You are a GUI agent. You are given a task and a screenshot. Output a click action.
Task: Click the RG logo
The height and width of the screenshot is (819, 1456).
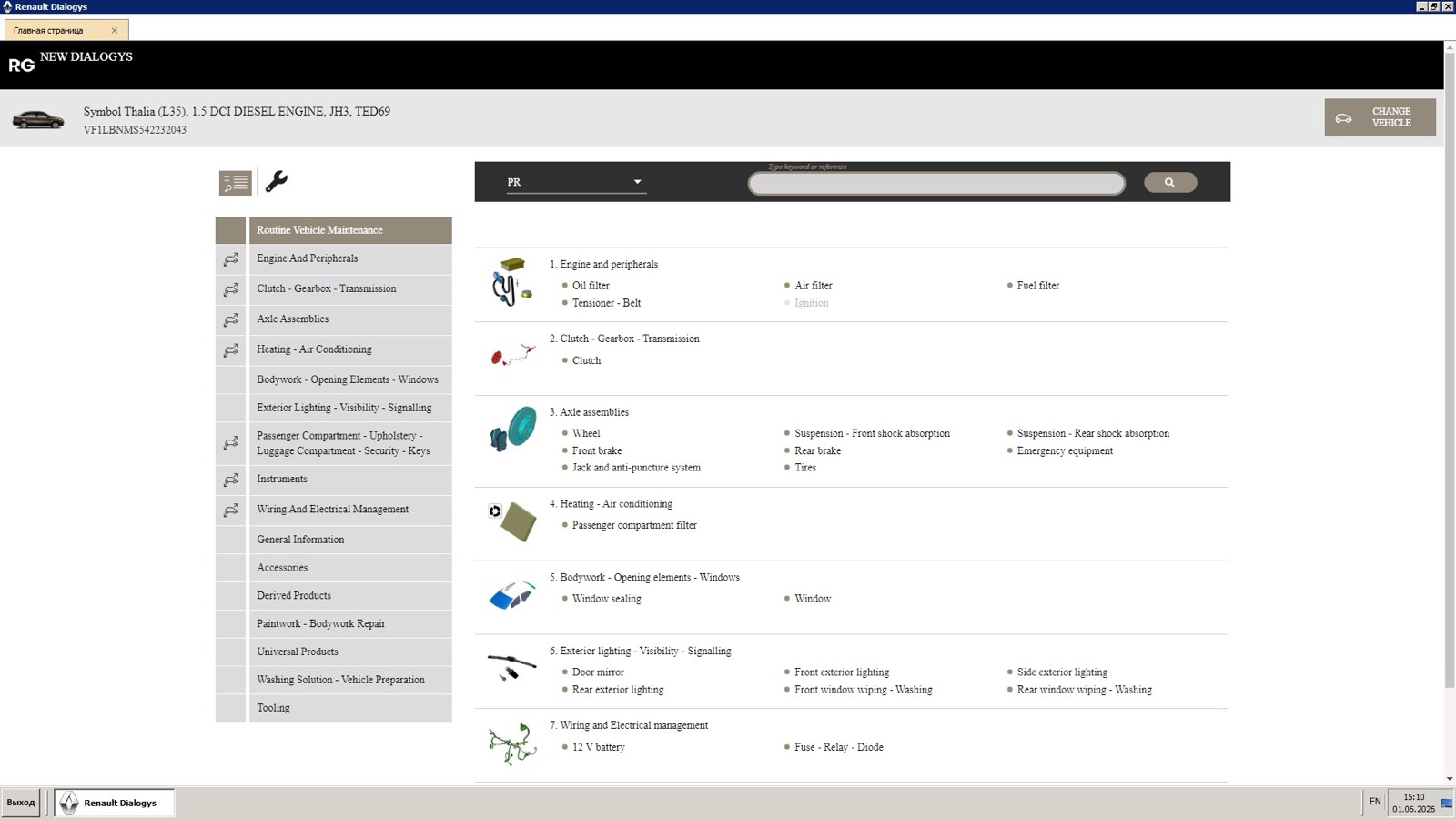click(x=22, y=66)
